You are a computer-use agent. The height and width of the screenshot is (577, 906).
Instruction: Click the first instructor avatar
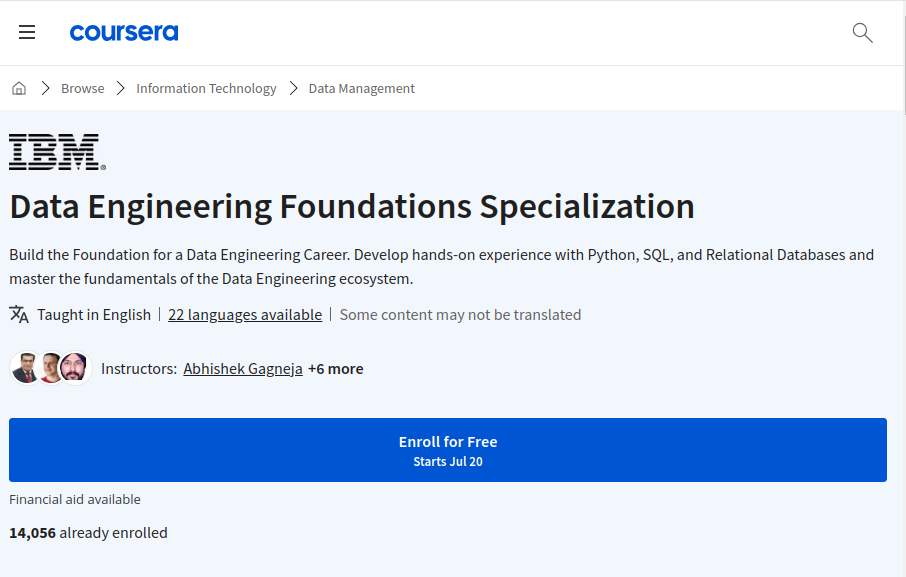click(x=26, y=368)
